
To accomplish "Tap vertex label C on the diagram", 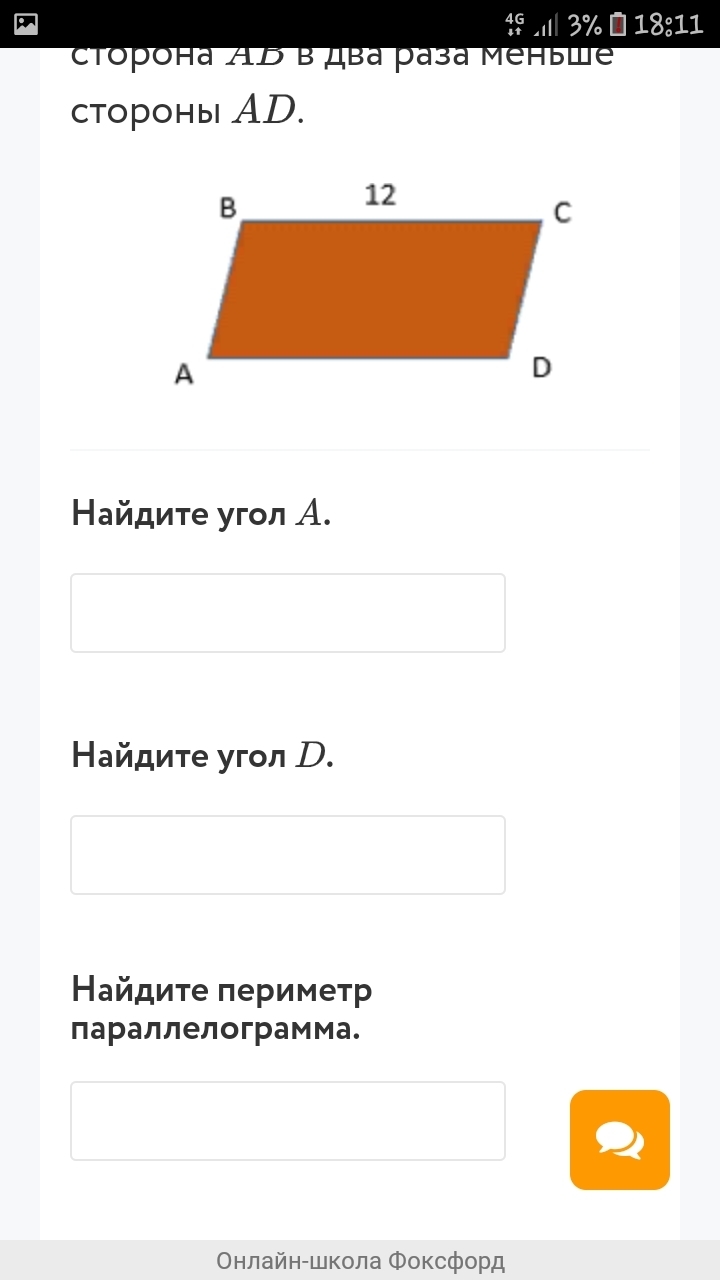I will click(x=562, y=212).
